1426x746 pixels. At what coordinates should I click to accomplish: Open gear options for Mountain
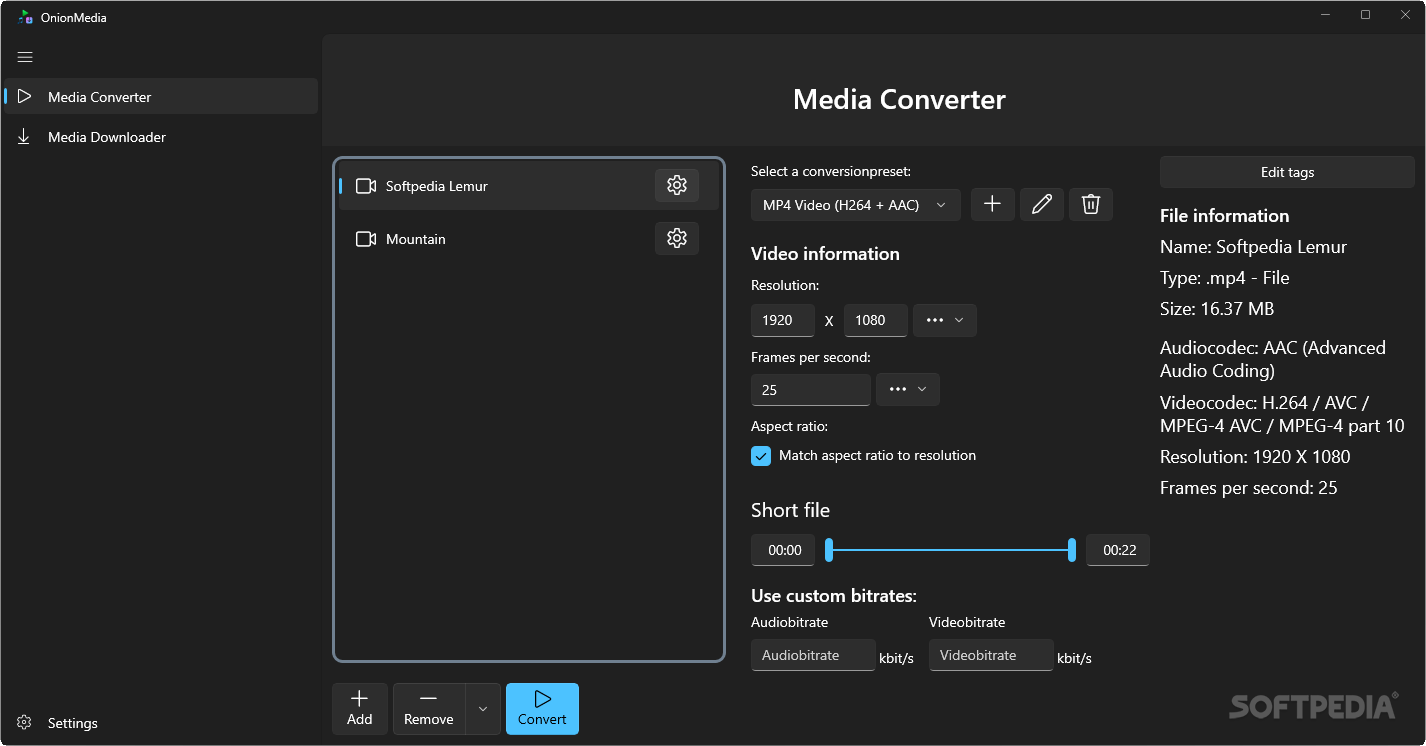[x=677, y=238]
